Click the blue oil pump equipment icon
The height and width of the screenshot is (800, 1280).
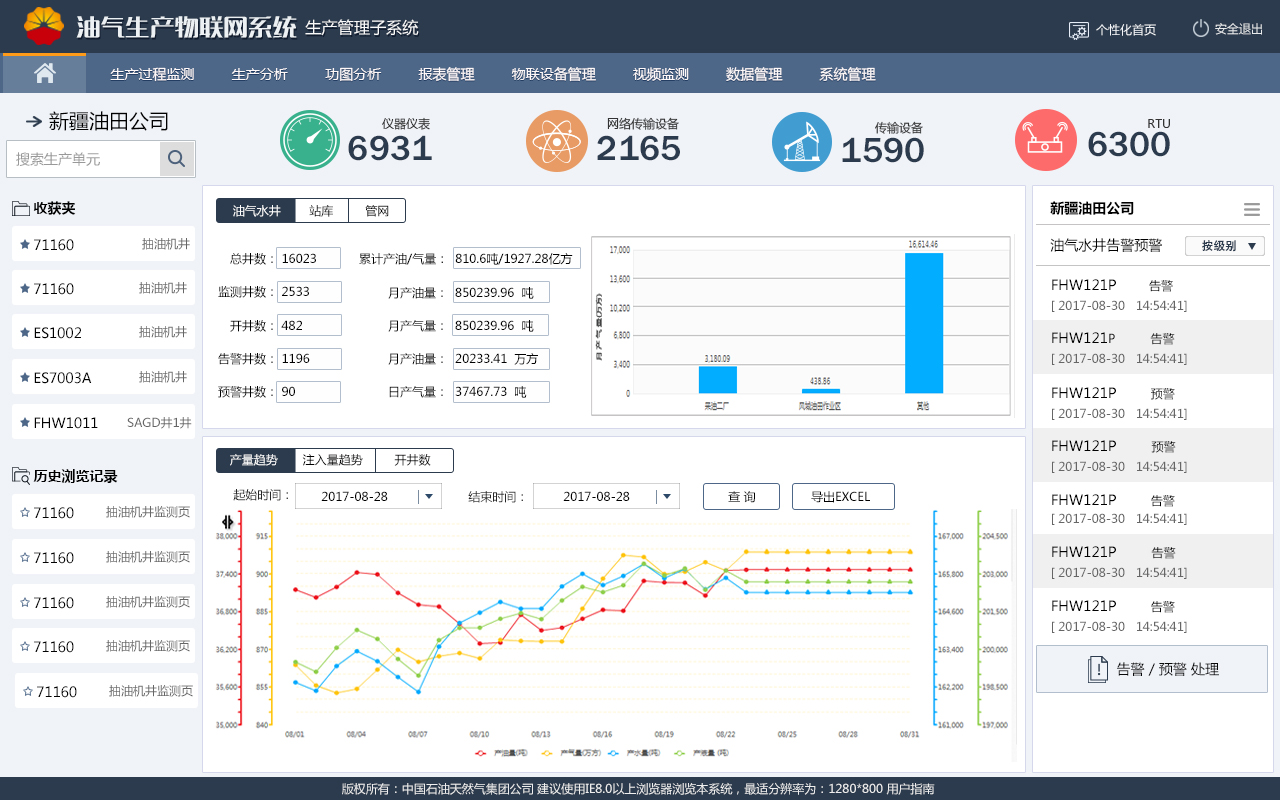tap(802, 141)
